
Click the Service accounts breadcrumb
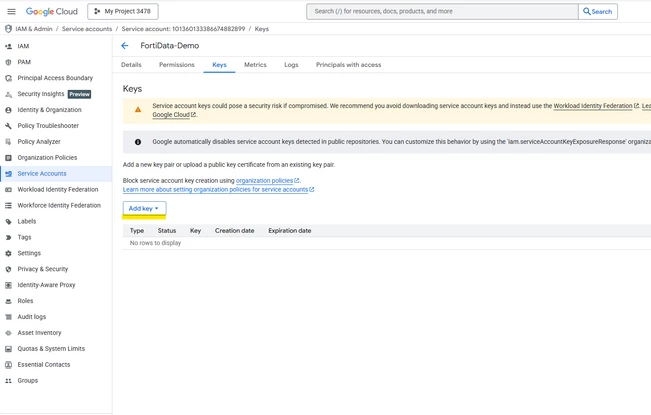pos(87,29)
